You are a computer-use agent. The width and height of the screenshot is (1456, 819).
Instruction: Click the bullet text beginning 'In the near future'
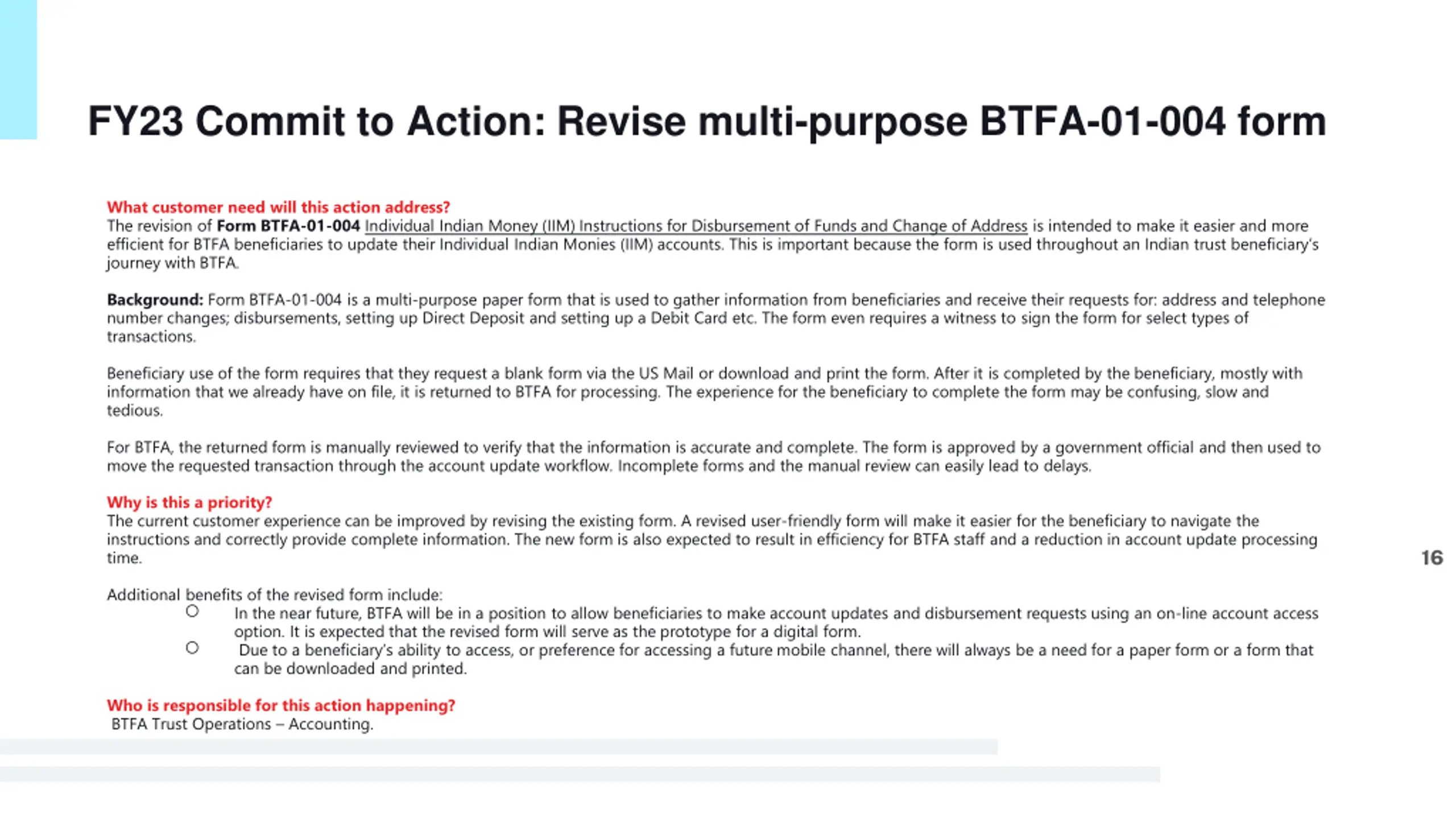coord(776,622)
